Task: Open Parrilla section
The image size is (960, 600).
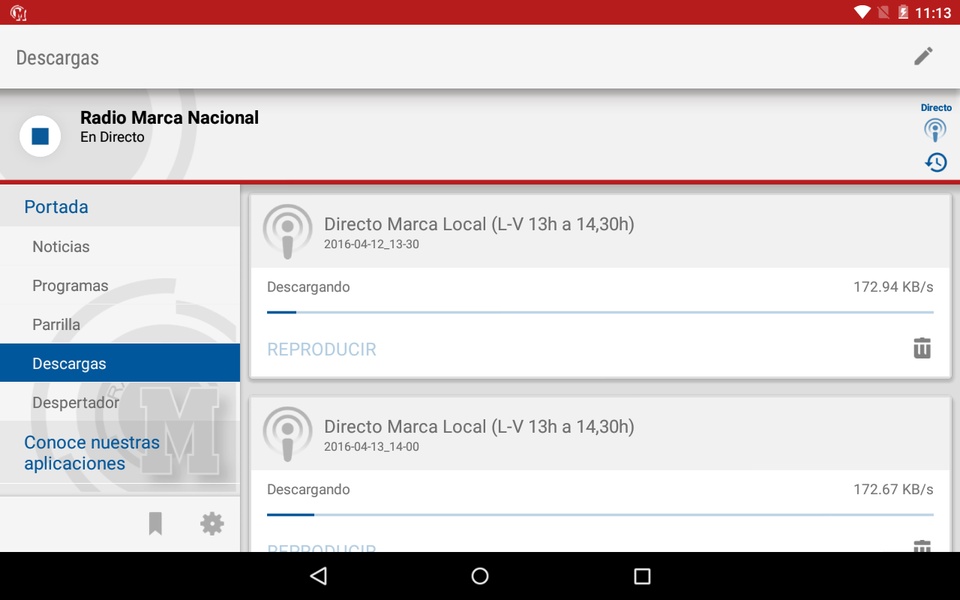Action: tap(120, 324)
